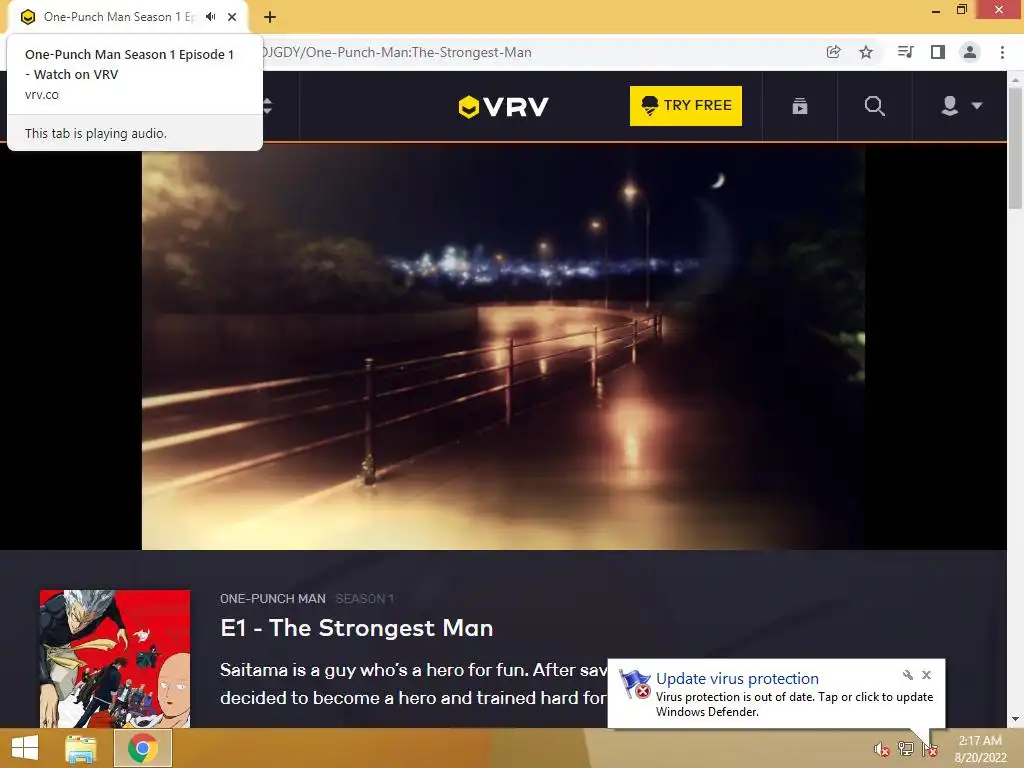Screen dimensions: 1024x768
Task: Expand the channel selector arrows in VRV header
Action: (268, 106)
